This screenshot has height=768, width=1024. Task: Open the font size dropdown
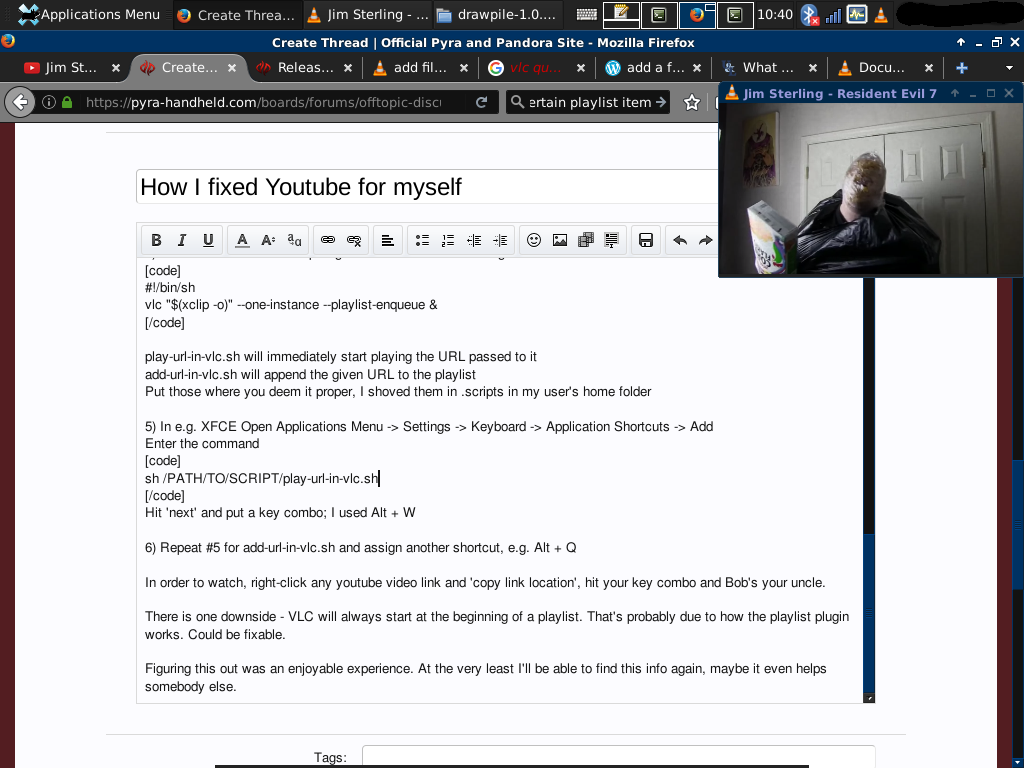pos(268,240)
